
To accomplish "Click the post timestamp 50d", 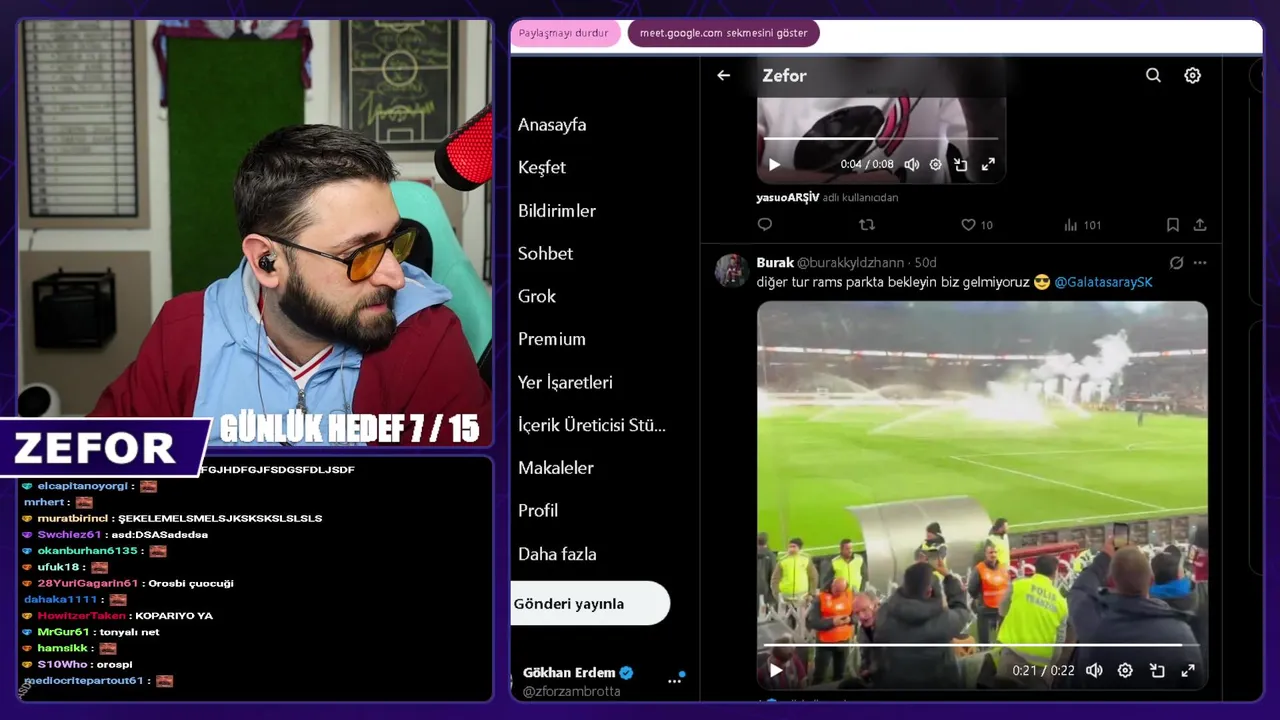I will point(925,263).
